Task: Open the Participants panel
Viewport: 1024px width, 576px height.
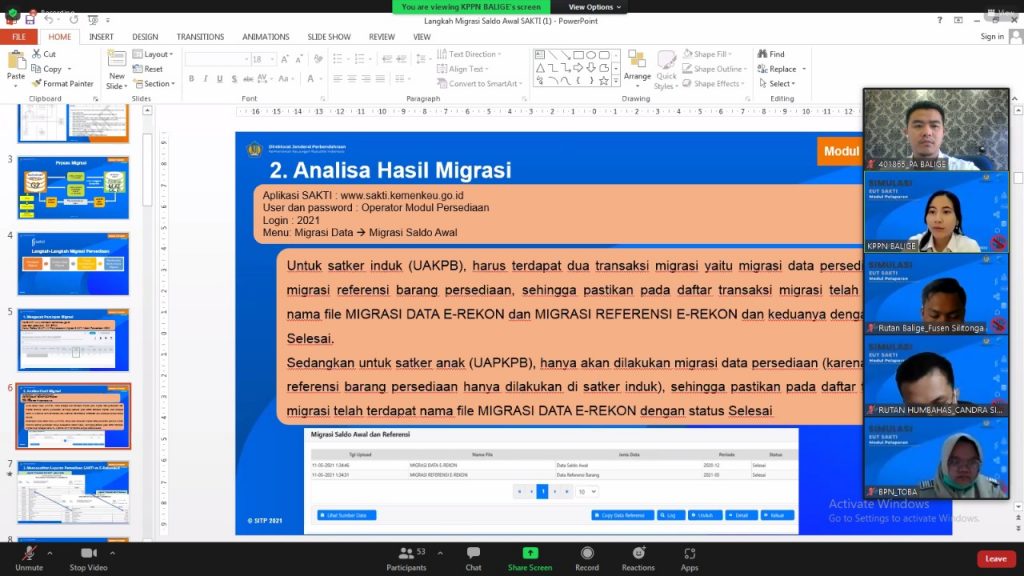Action: [406, 554]
